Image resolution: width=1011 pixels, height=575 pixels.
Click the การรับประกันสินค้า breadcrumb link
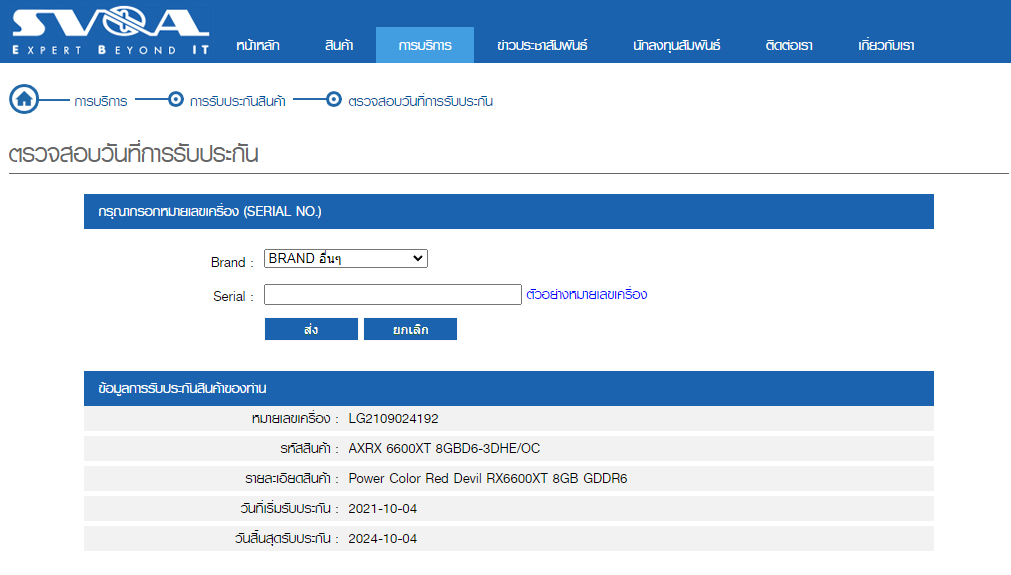237,101
